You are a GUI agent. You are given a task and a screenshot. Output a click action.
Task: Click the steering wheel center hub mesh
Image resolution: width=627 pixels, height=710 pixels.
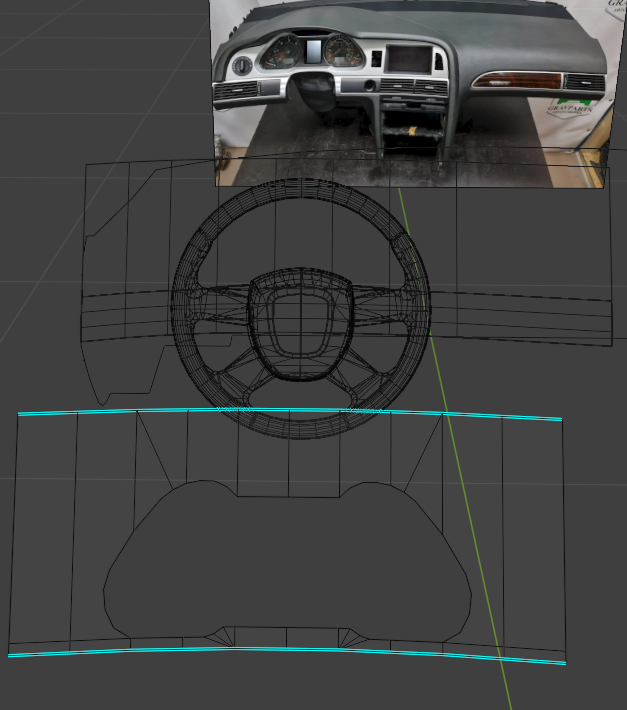[301, 324]
